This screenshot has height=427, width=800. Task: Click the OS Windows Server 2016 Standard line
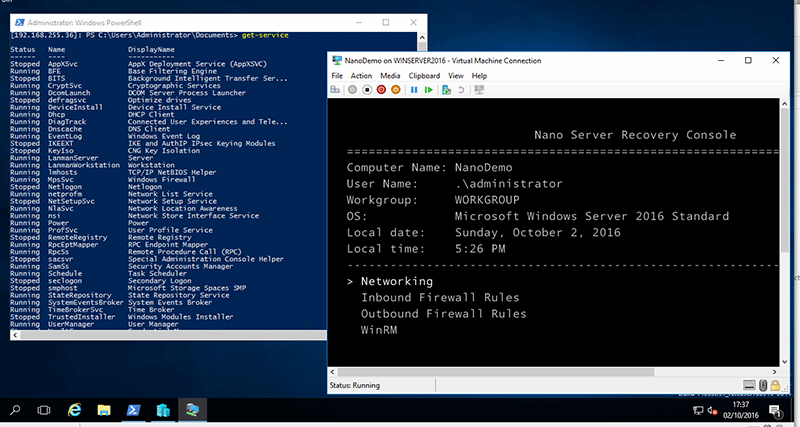pyautogui.click(x=538, y=216)
